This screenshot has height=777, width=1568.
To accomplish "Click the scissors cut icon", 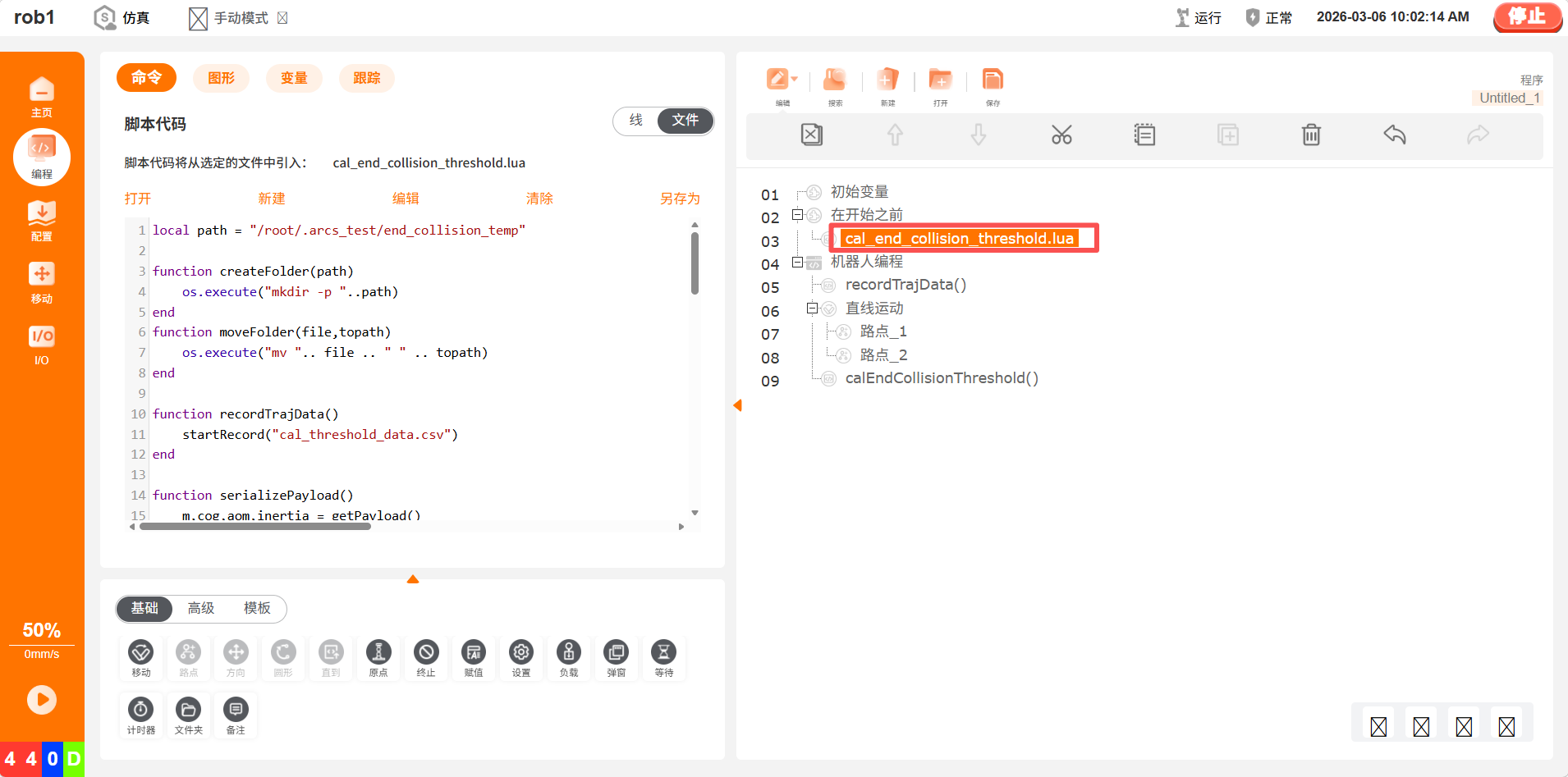I will (x=1061, y=135).
